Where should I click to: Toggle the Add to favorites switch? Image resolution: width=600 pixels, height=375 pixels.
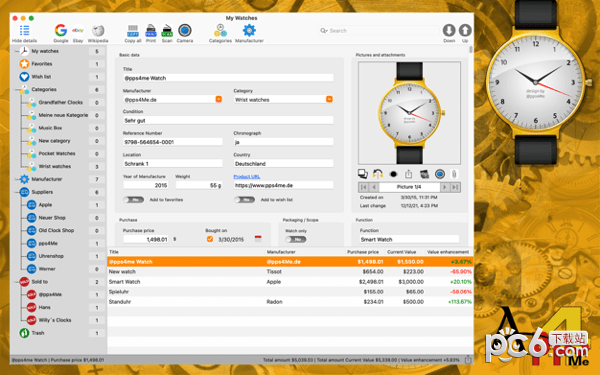134,200
